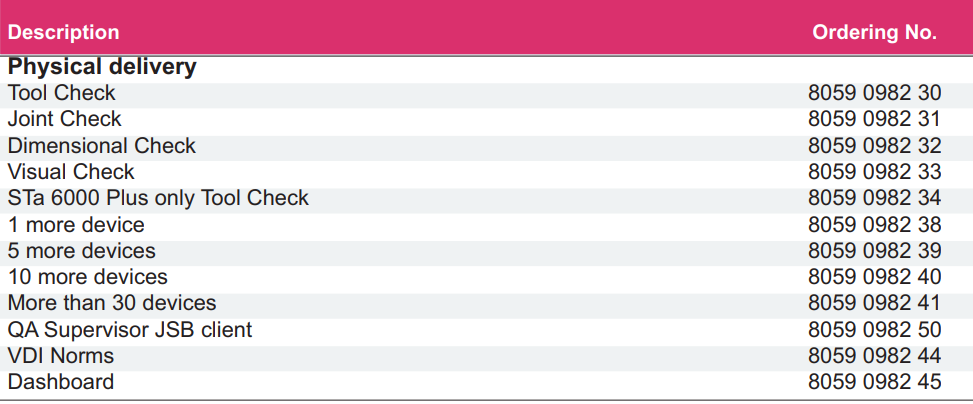The height and width of the screenshot is (404, 973).
Task: Click the Description column header
Action: click(x=63, y=32)
